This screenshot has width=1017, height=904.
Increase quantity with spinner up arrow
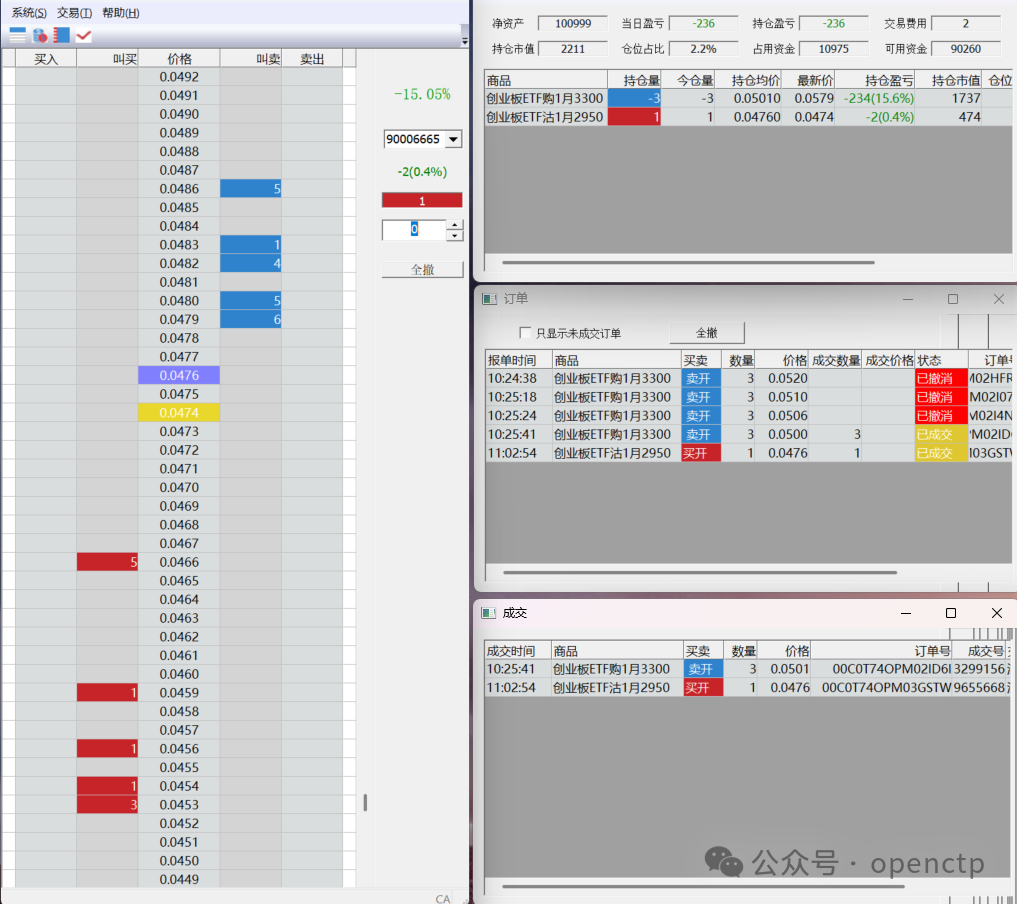coord(455,225)
